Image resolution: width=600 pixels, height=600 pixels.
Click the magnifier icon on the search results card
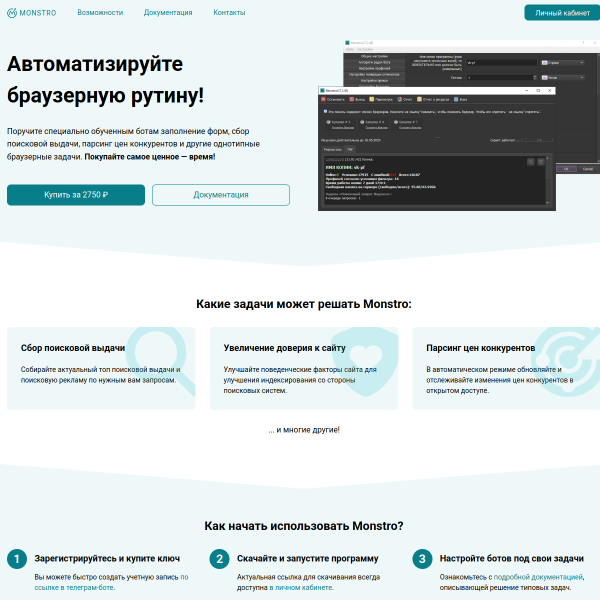pyautogui.click(x=161, y=360)
